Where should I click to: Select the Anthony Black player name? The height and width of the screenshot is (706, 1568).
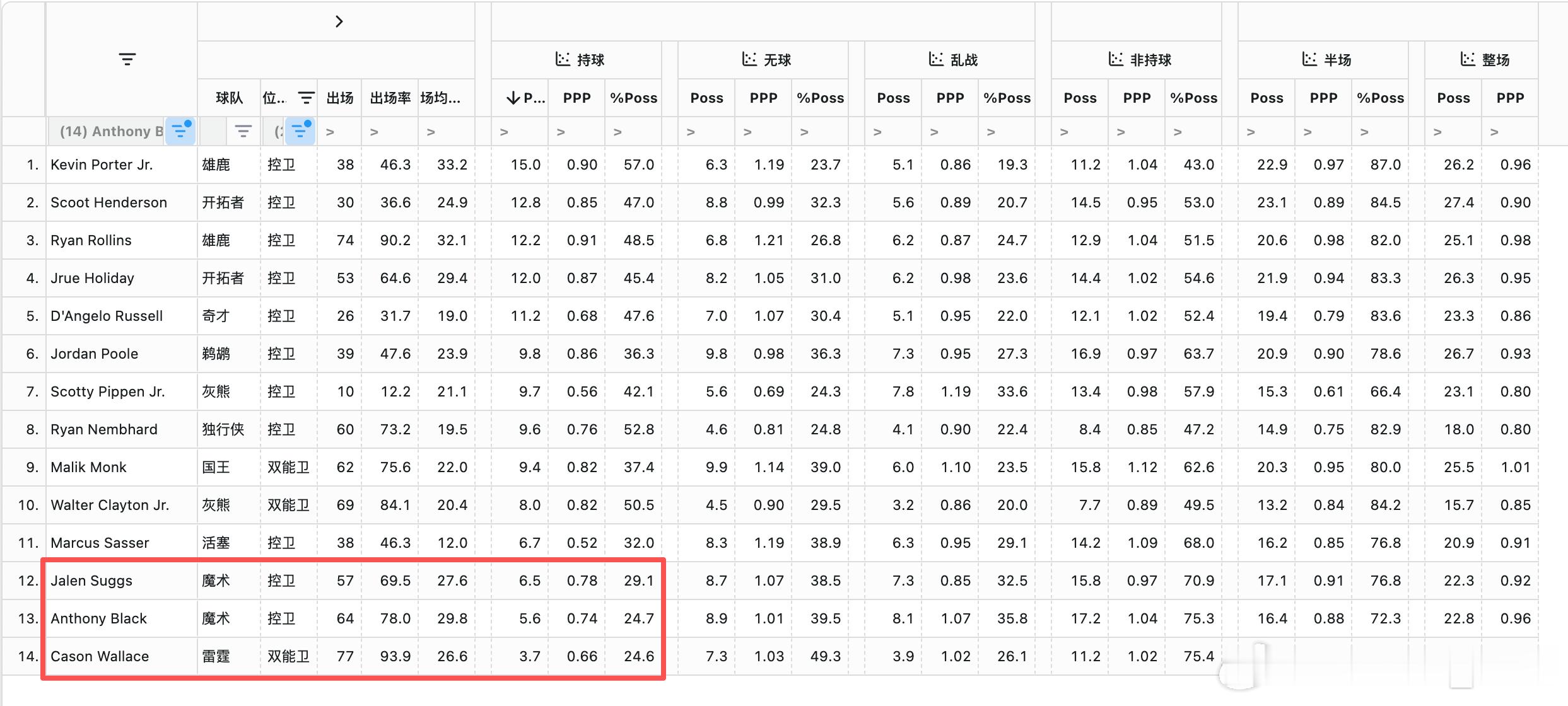[99, 618]
